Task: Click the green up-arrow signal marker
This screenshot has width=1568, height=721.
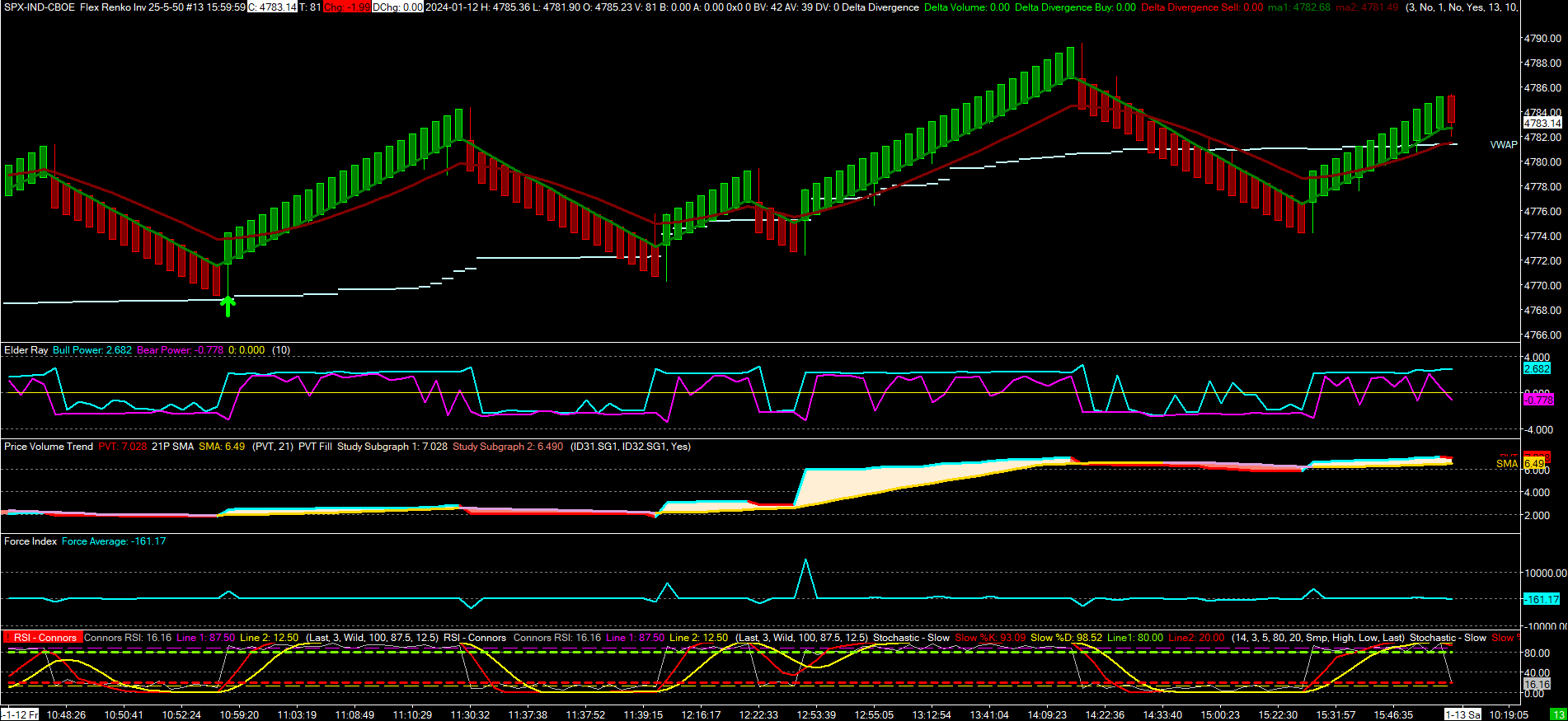Action: click(x=228, y=306)
